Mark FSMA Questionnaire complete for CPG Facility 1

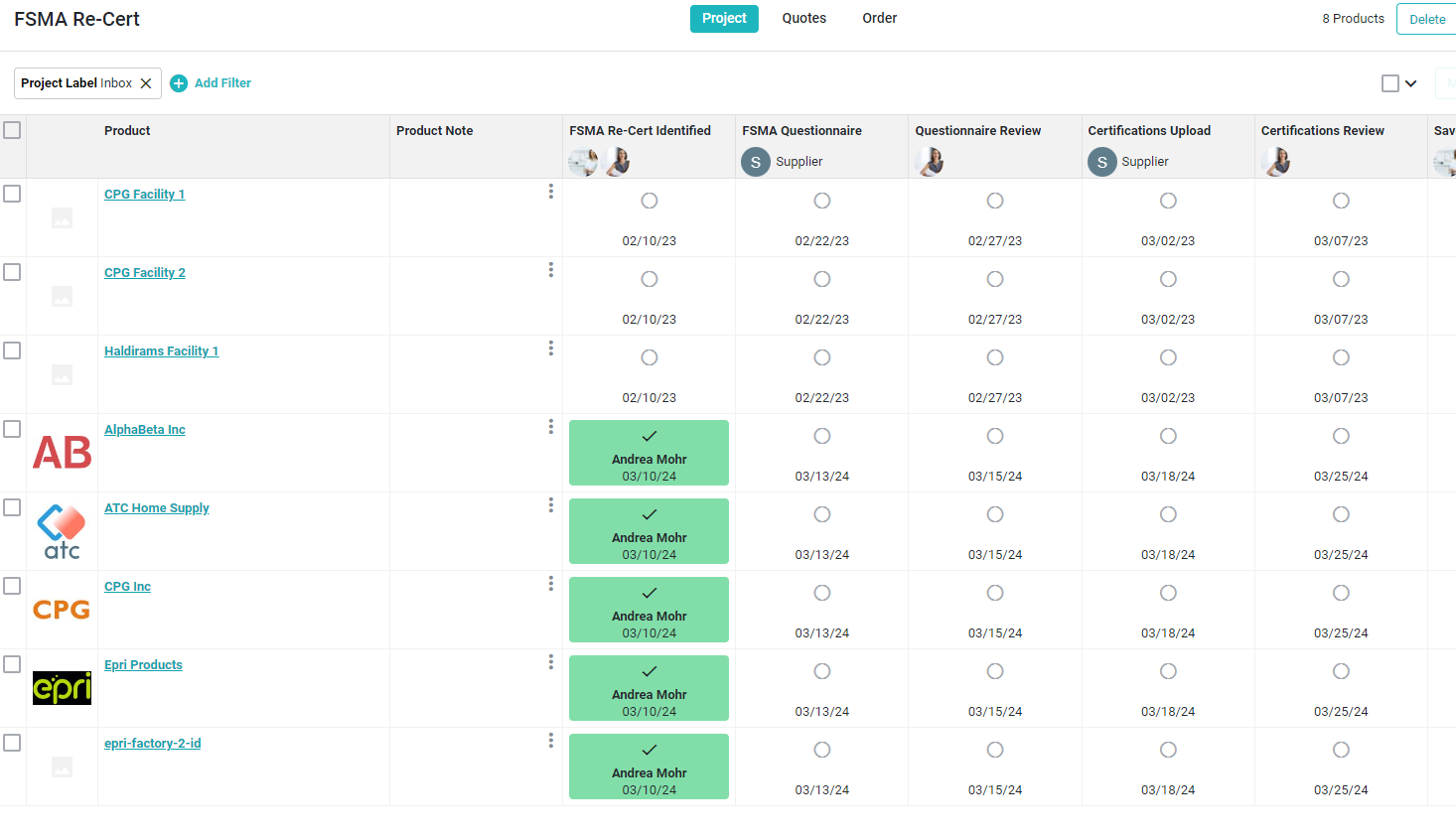pyautogui.click(x=822, y=201)
